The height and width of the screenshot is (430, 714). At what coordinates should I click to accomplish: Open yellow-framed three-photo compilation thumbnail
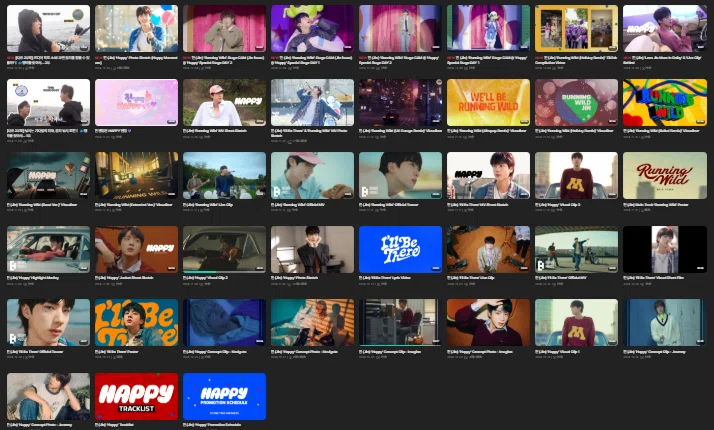point(576,28)
